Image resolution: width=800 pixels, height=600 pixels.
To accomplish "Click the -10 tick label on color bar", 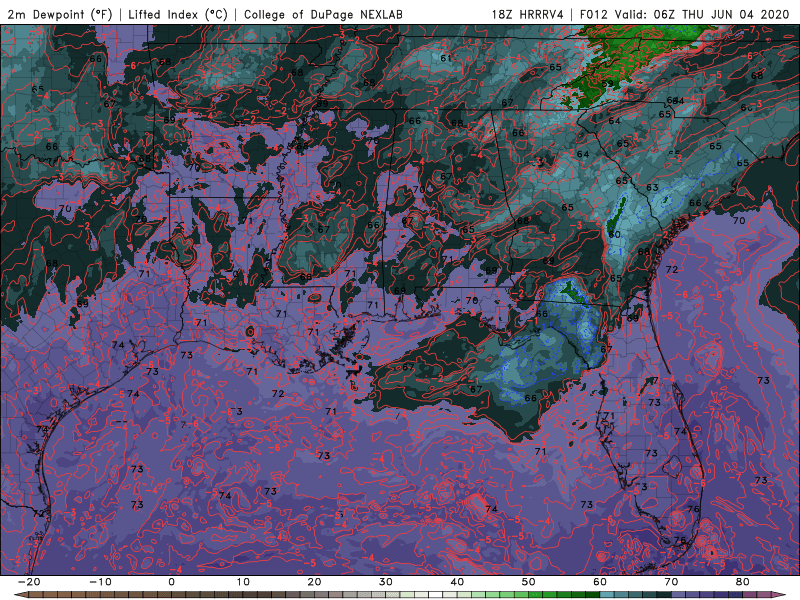I will coord(100,582).
